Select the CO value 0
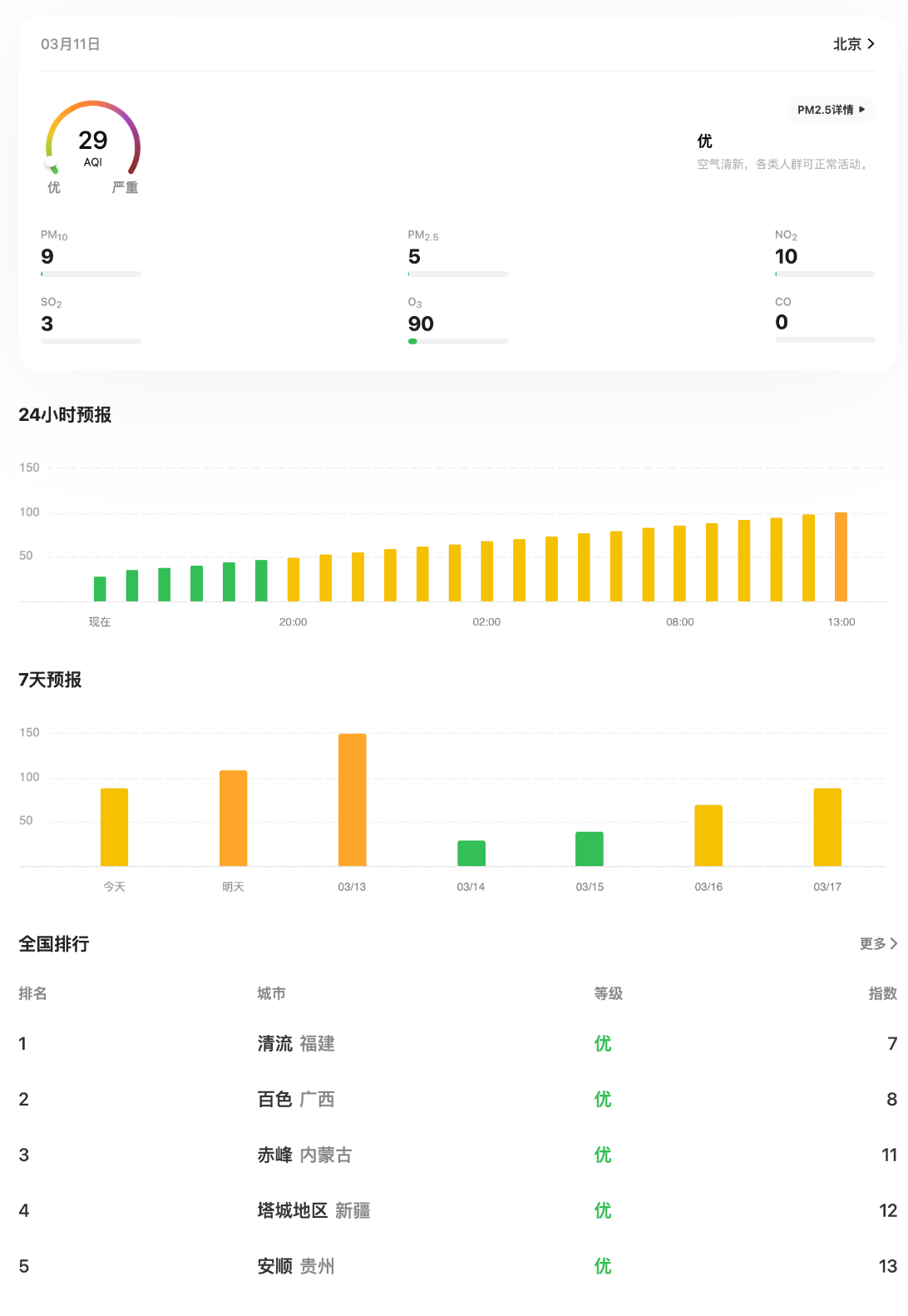The image size is (908, 1316). pyautogui.click(x=782, y=323)
